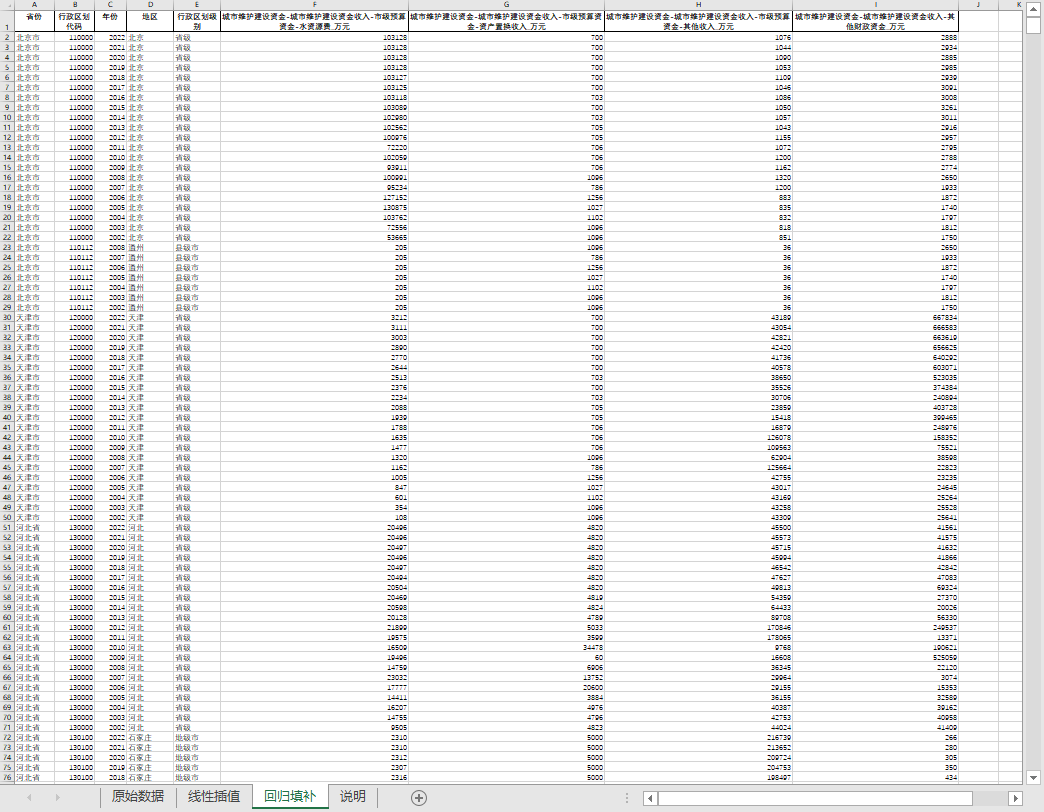The image size is (1044, 812).
Task: Click 河北省 province cell in row 51
Action: click(x=35, y=528)
